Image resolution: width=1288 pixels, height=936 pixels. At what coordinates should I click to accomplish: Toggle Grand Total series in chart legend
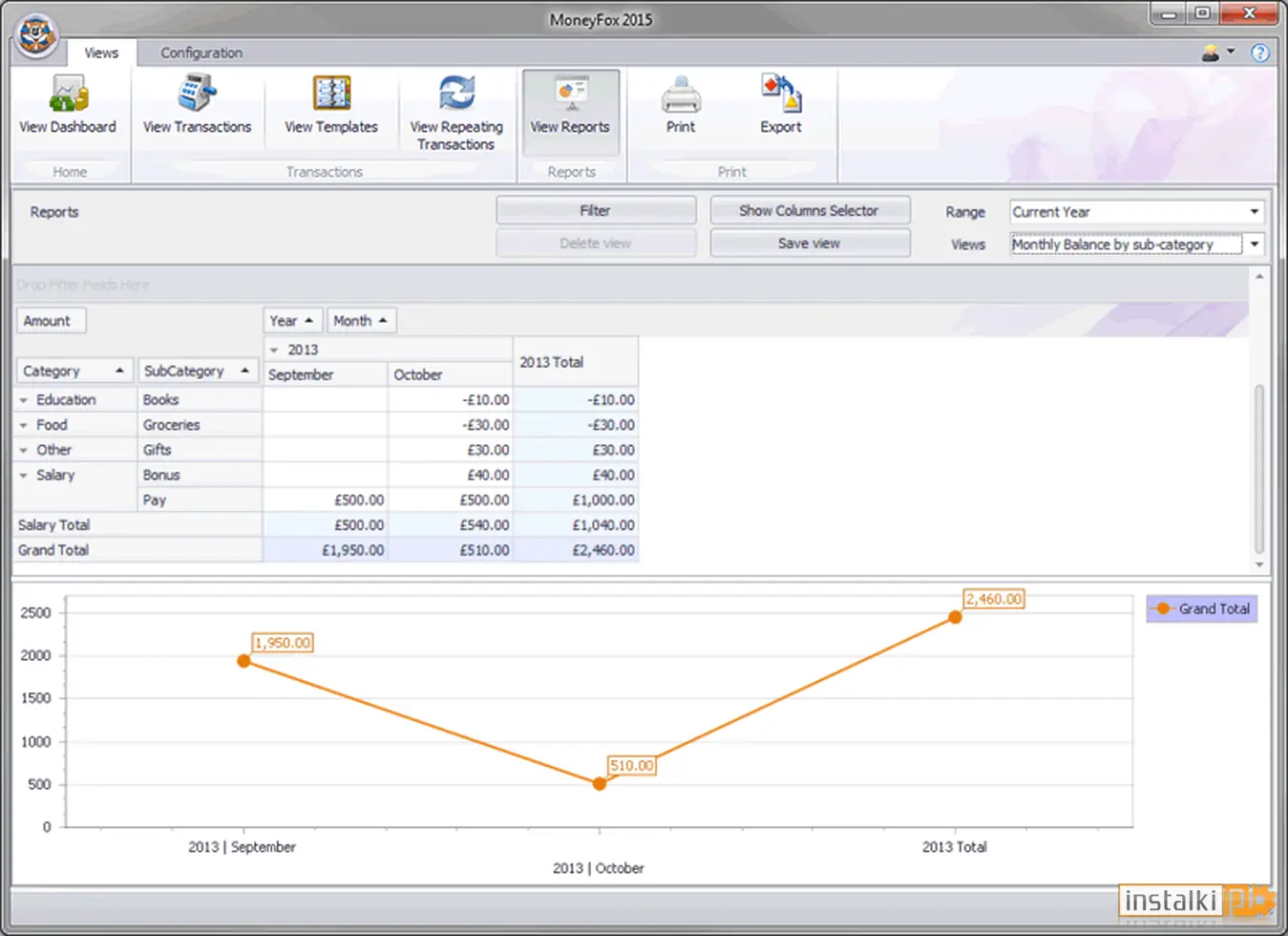tap(1202, 608)
